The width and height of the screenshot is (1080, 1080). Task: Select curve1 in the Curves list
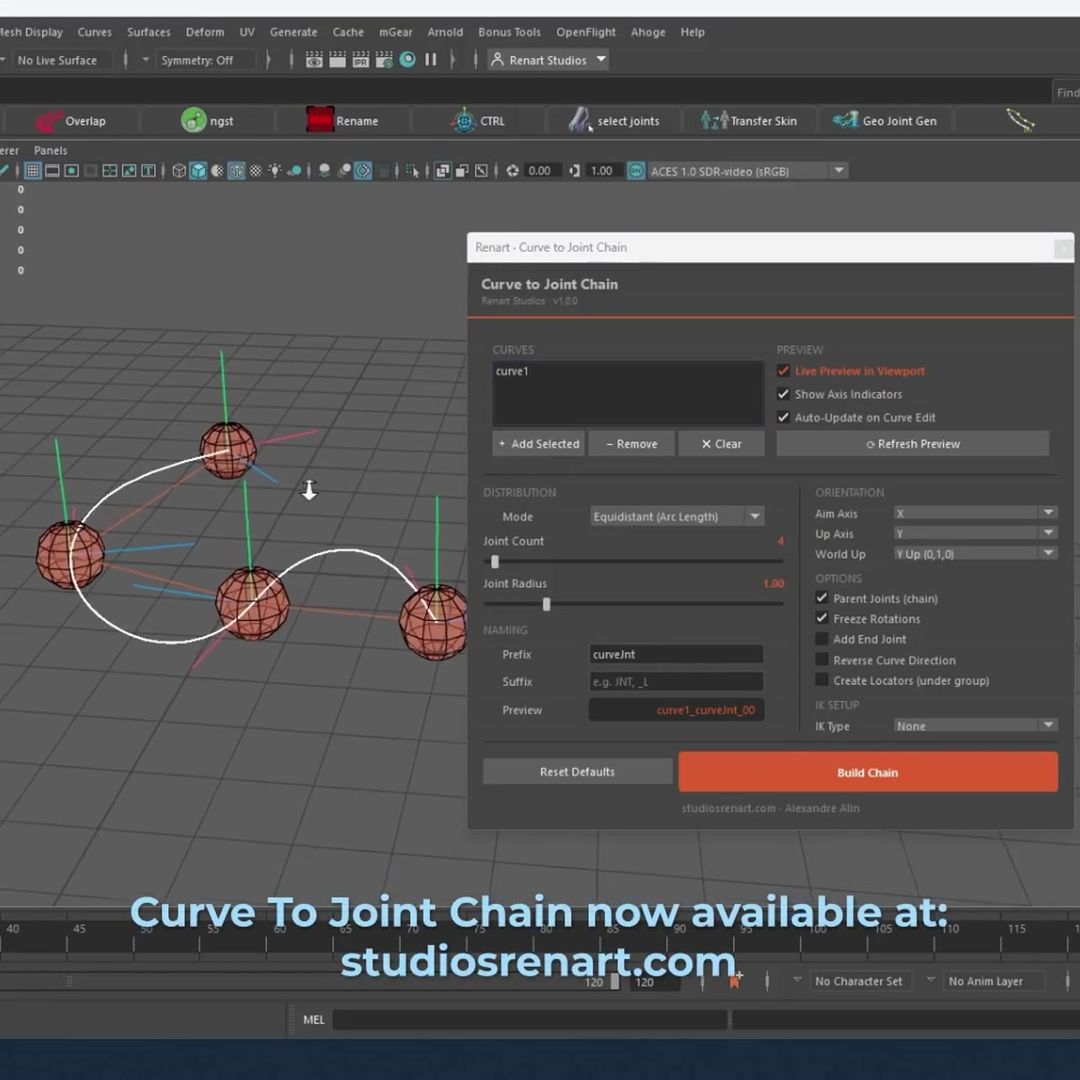[x=512, y=371]
